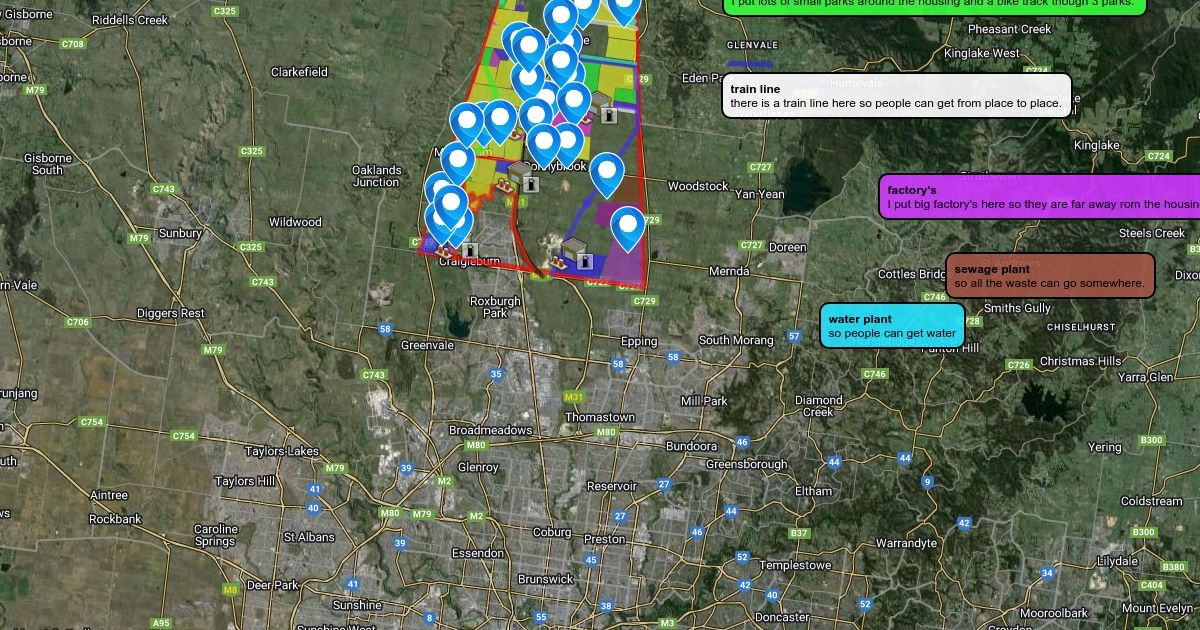Select the Warrandyte place label
Screen dimensions: 1200x630
[x=905, y=543]
